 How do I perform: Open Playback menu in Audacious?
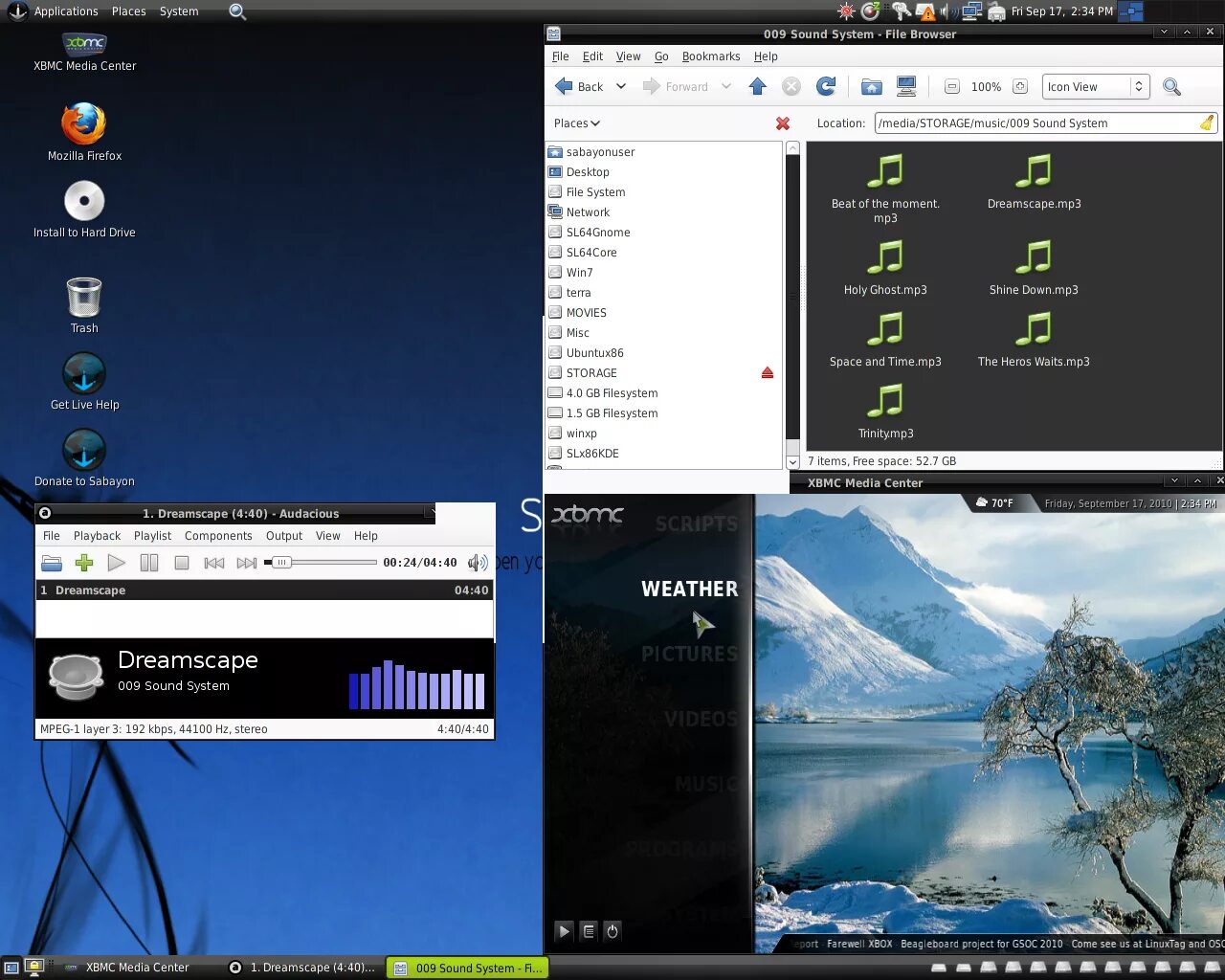pyautogui.click(x=97, y=536)
